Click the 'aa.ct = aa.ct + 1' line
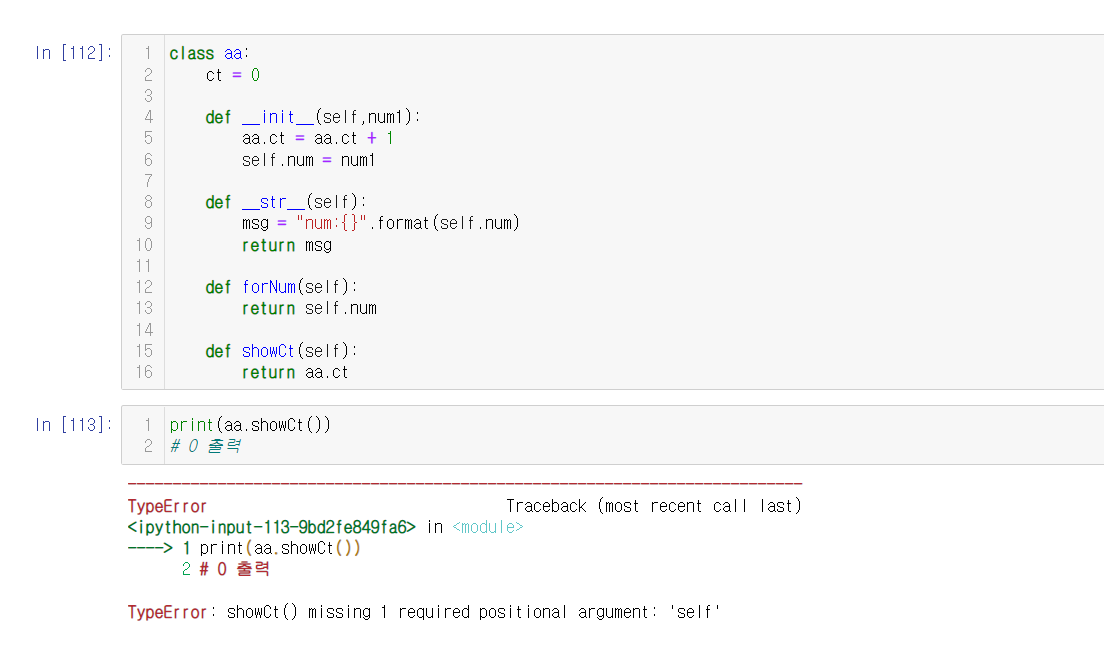The width and height of the screenshot is (1104, 652). pos(318,139)
